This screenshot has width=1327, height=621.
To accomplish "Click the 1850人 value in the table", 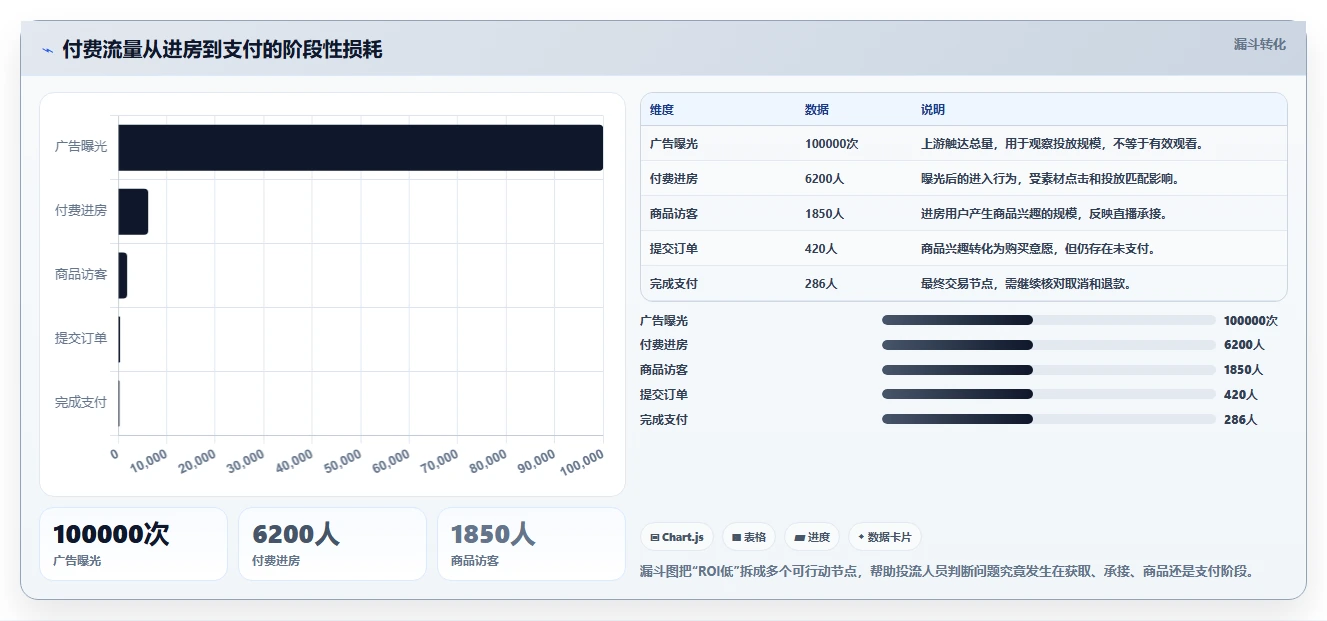I will coord(825,214).
